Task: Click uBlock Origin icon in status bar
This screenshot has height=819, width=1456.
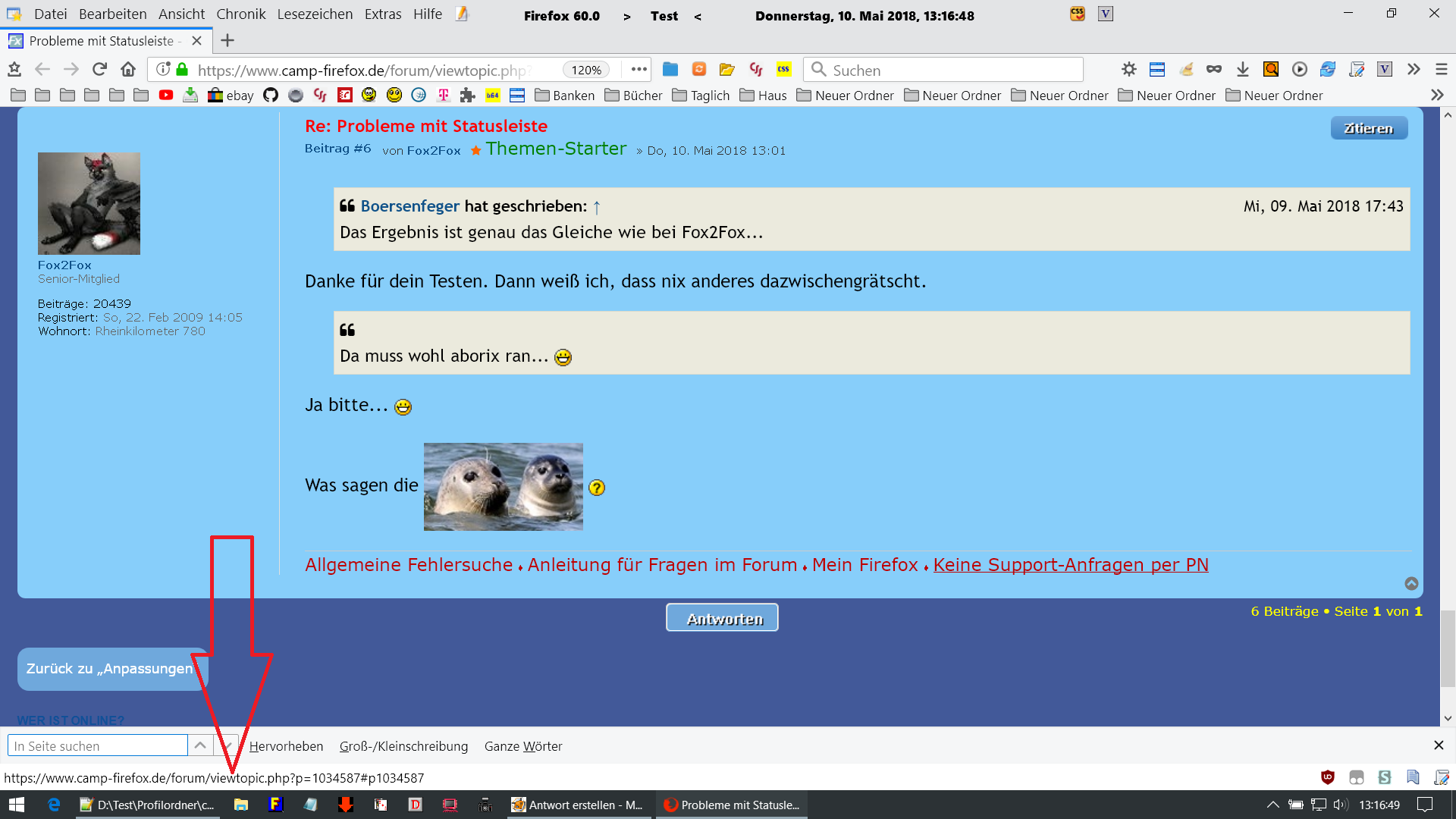Action: point(1327,777)
